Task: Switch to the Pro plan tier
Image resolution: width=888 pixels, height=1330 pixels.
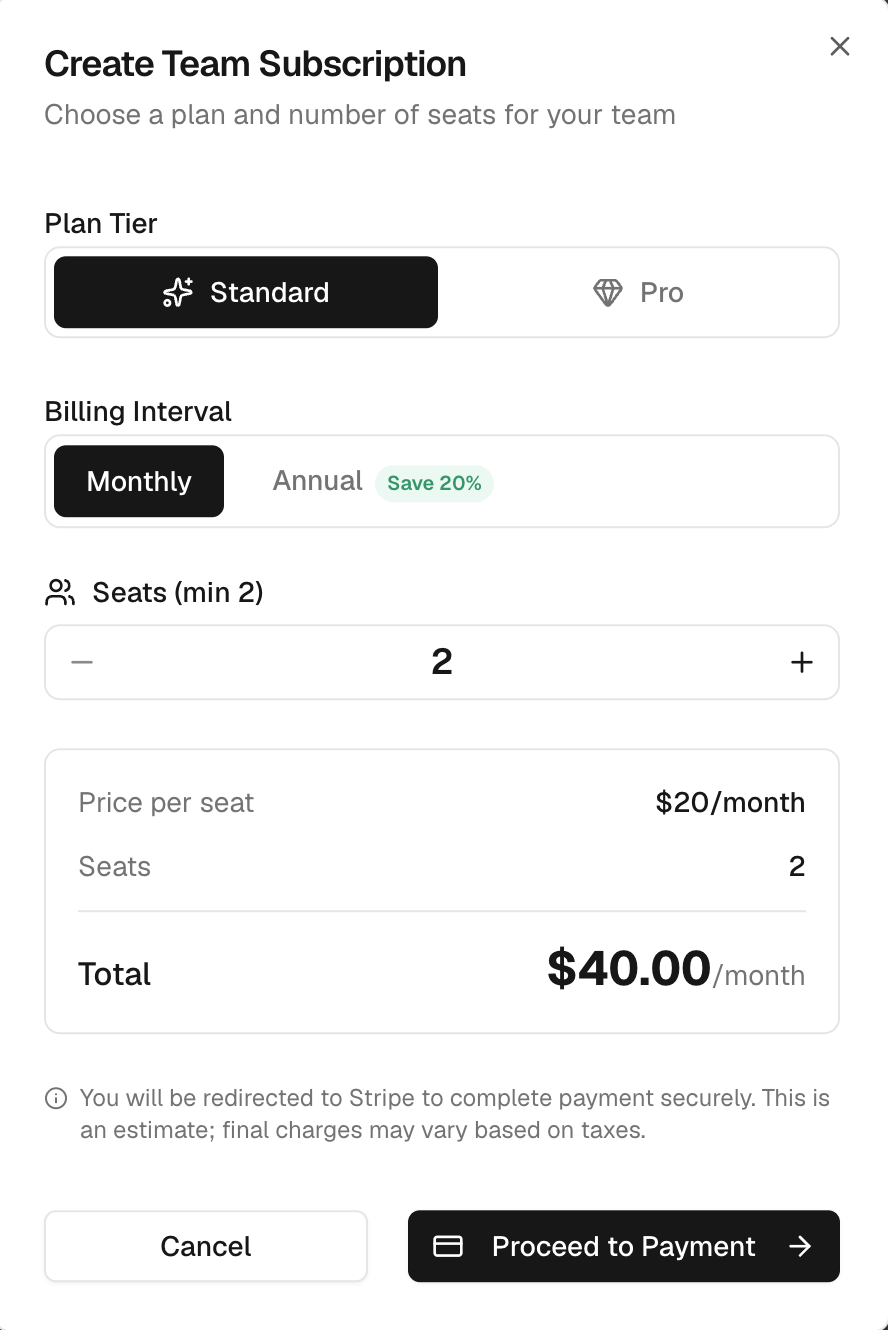Action: 638,293
